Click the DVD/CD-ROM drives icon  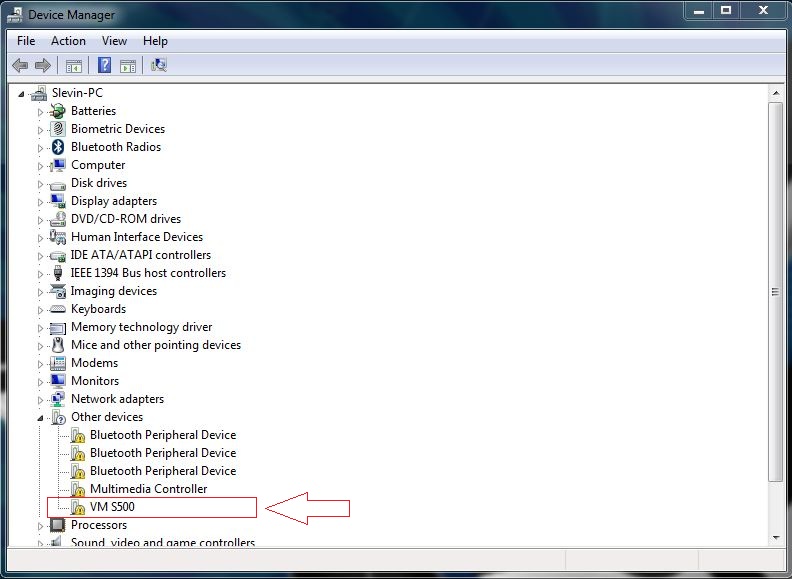pyautogui.click(x=58, y=219)
